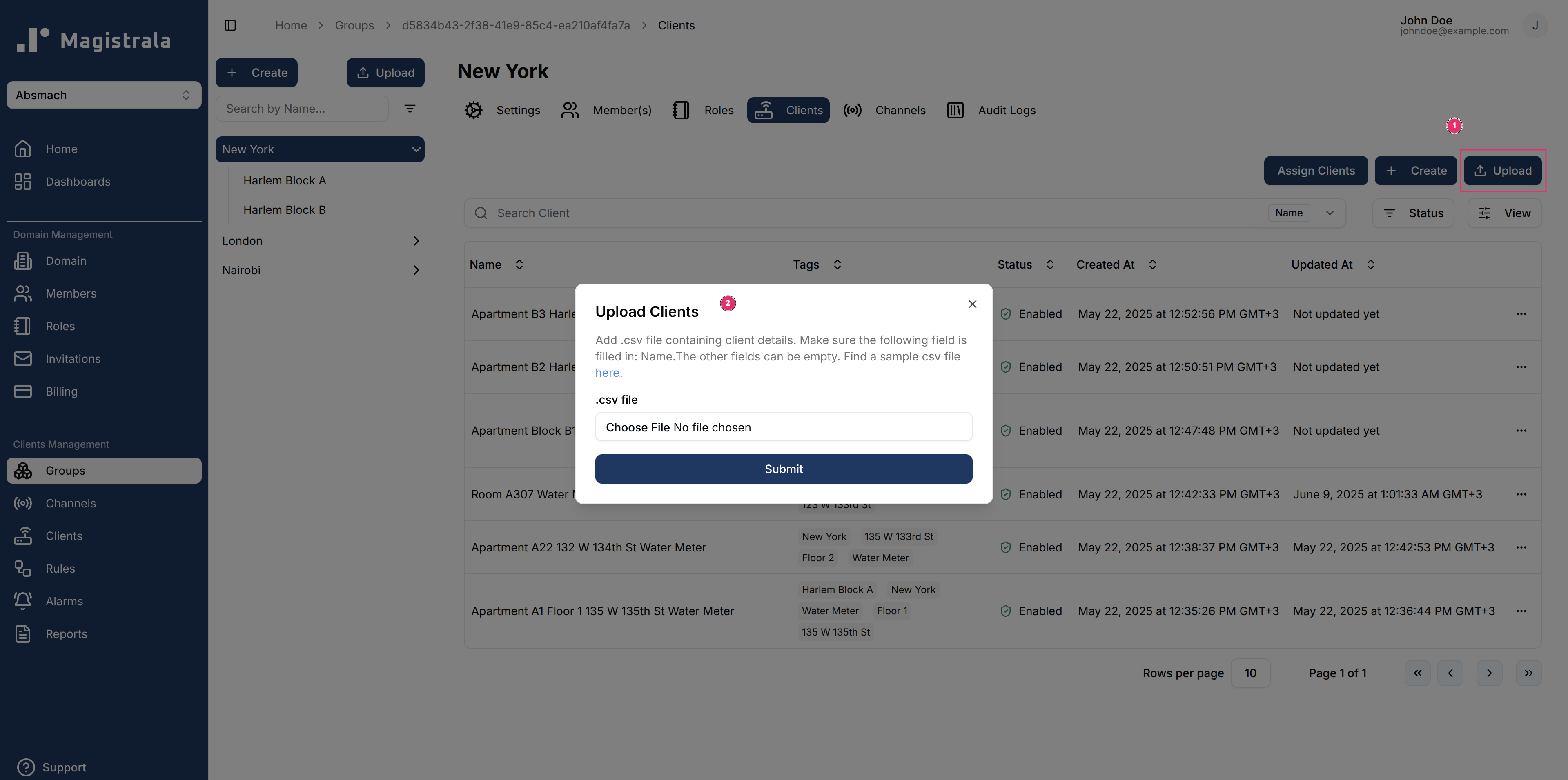Click the Alarms bell icon in sidebar
1568x780 pixels.
click(22, 600)
